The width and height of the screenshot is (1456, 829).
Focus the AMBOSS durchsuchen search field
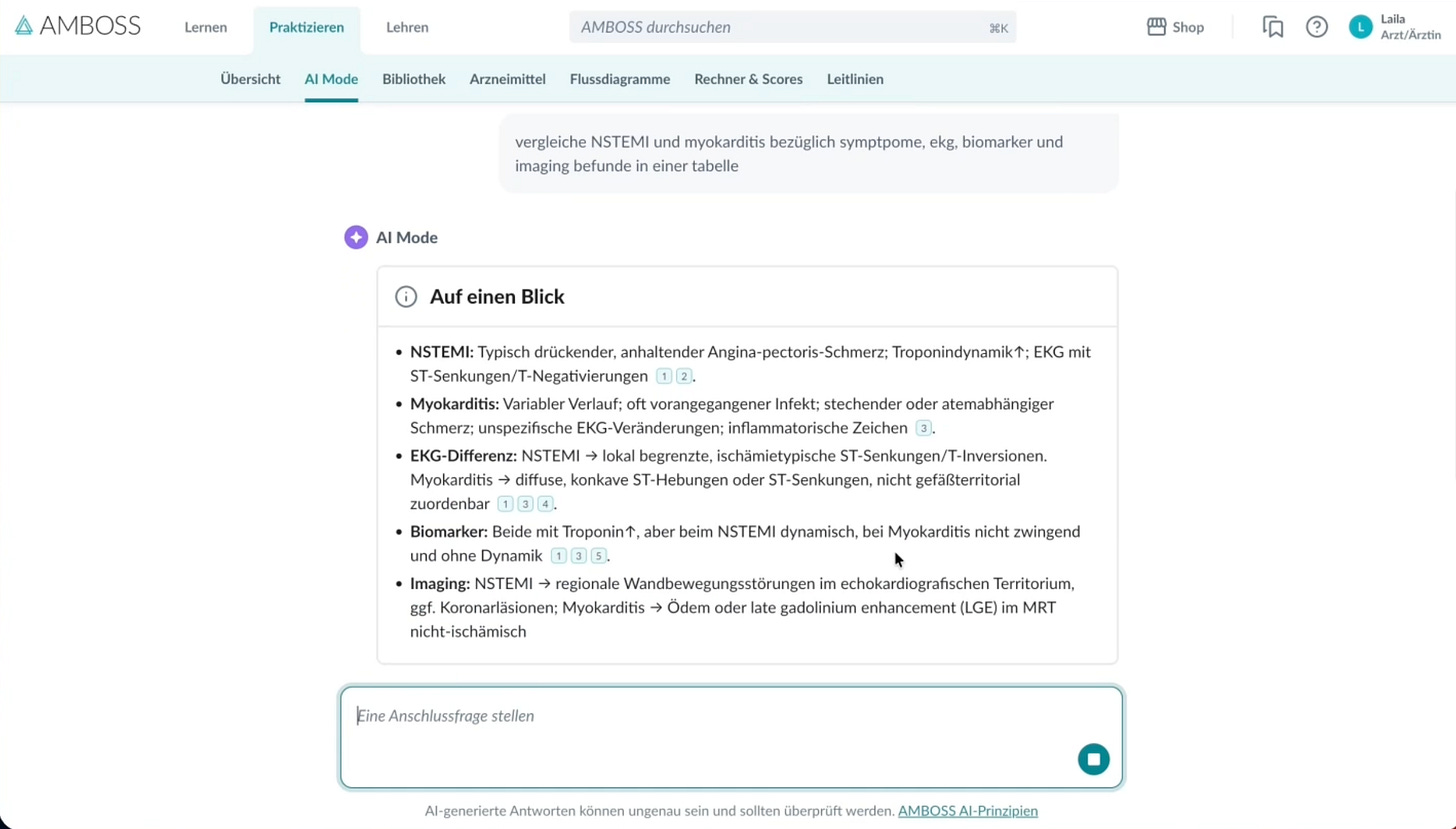[780, 27]
